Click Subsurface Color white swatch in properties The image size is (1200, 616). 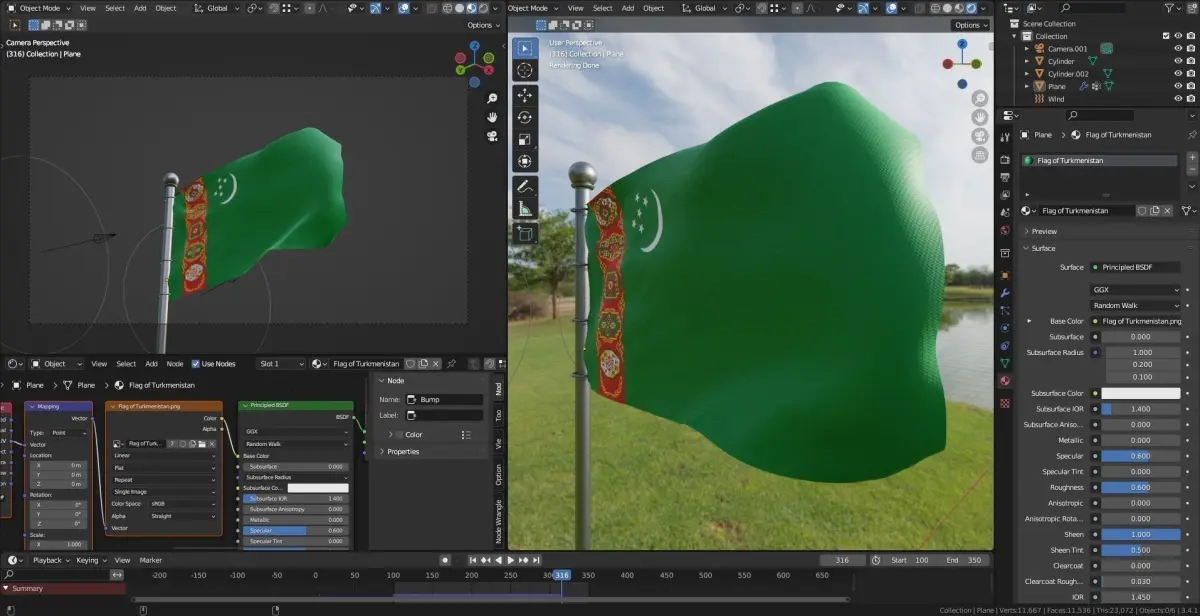pos(1141,393)
